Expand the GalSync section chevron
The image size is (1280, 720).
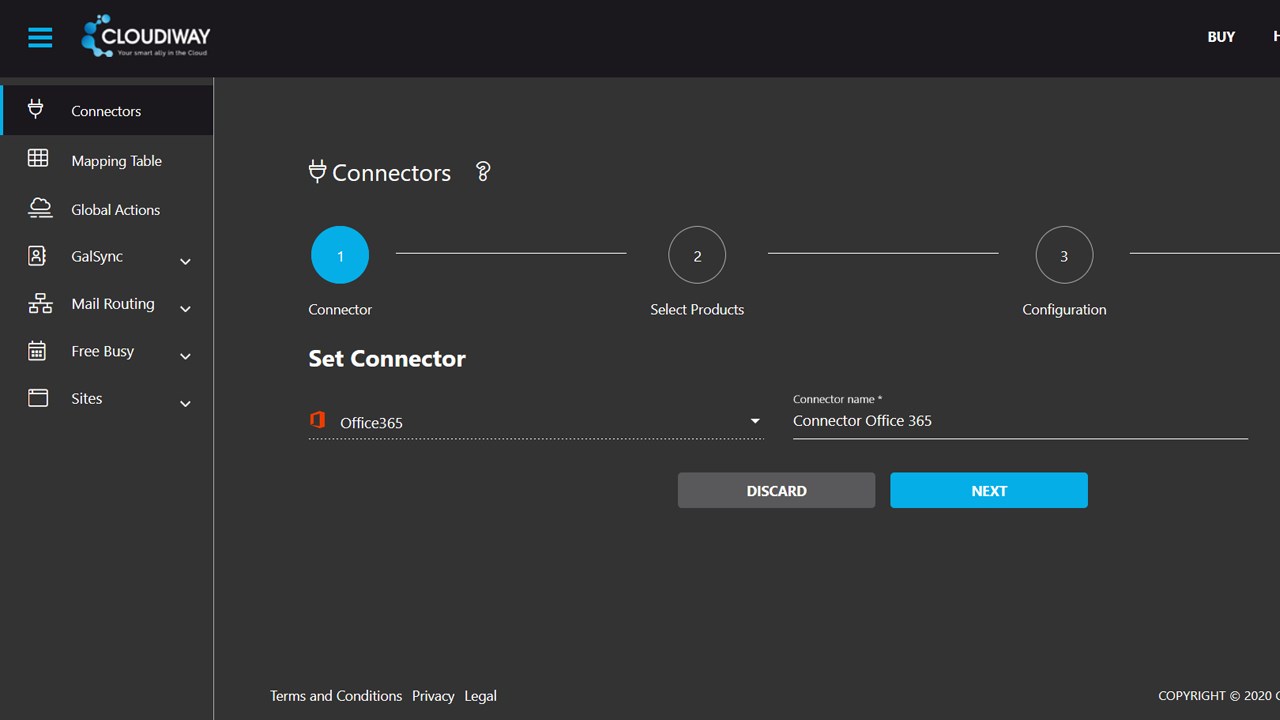click(185, 261)
